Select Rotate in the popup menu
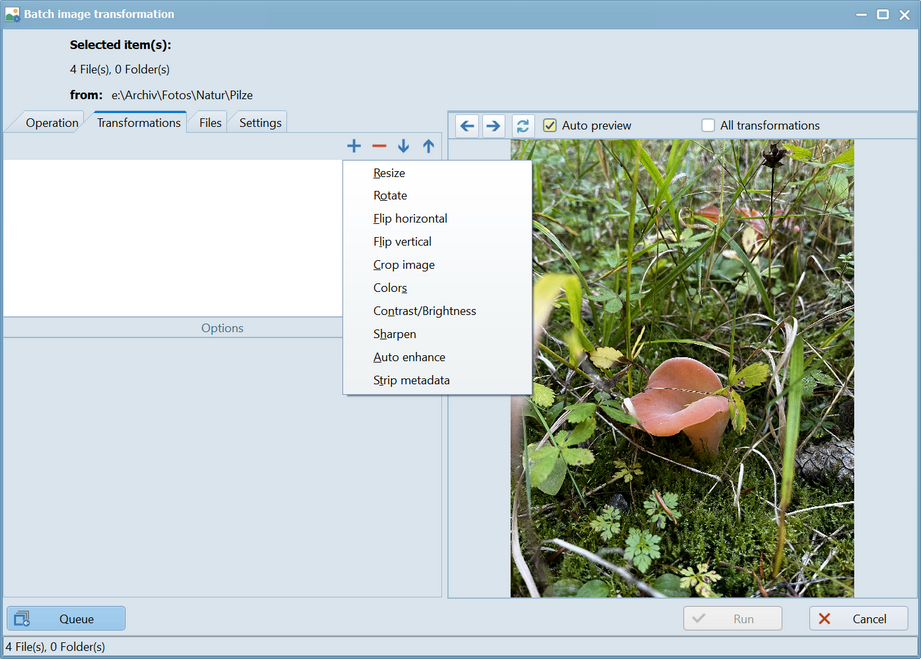Screen dimensions: 921x659 [x=390, y=196]
